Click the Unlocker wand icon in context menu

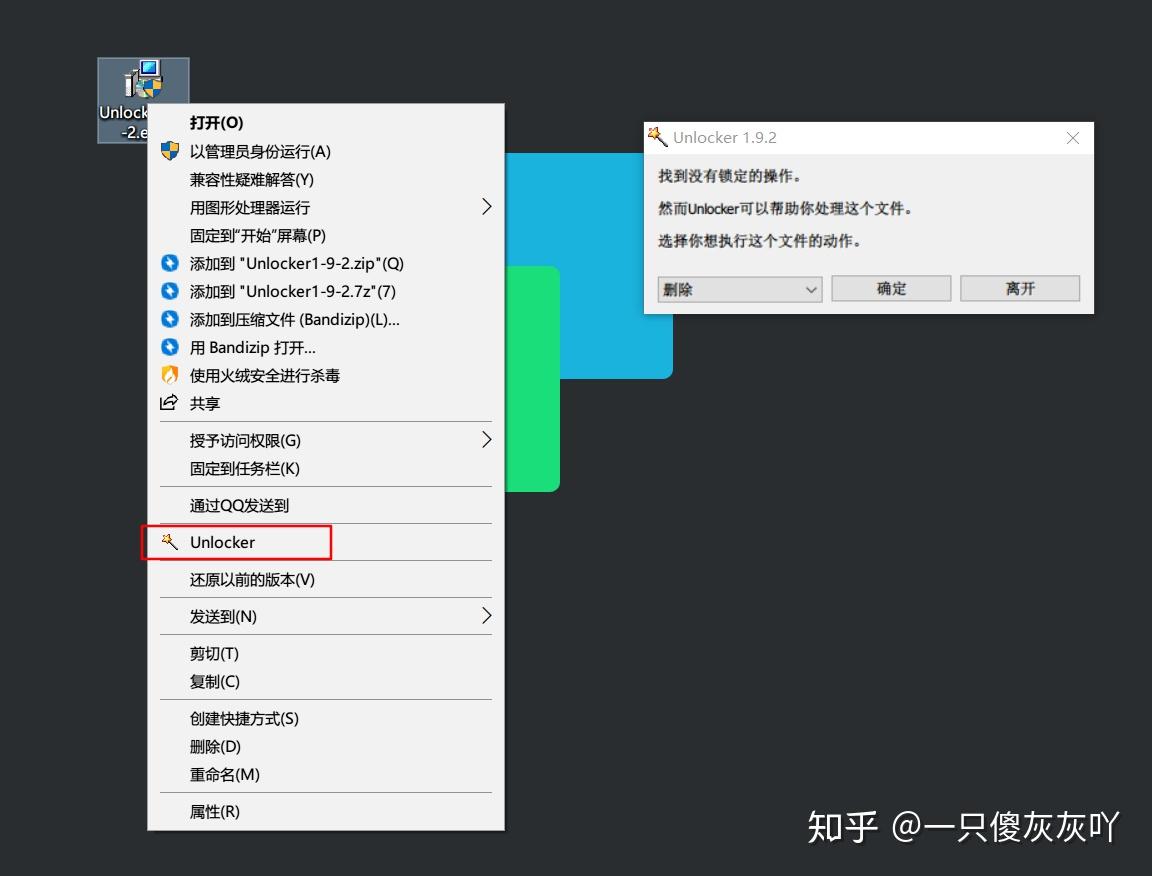[170, 542]
